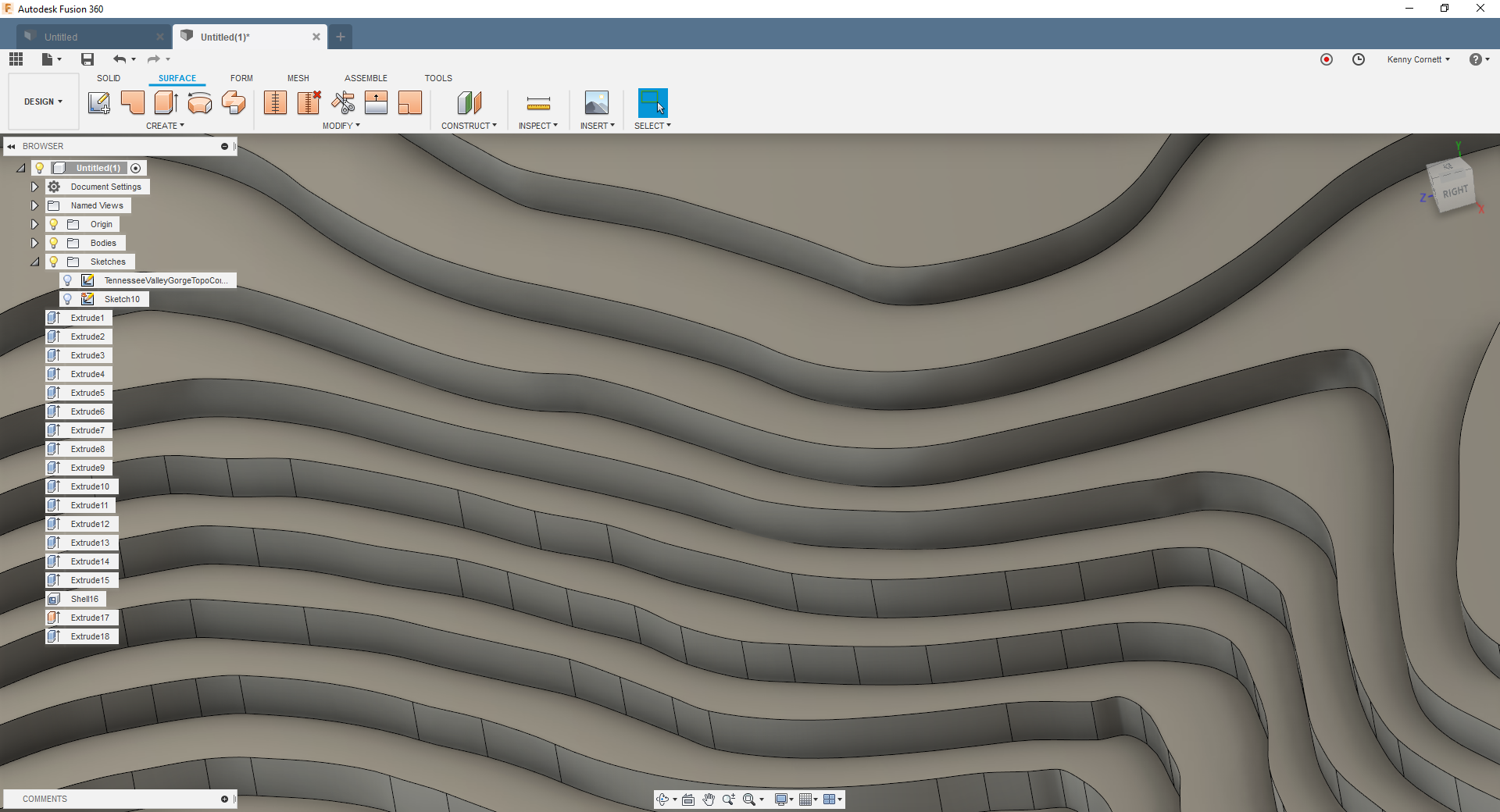Toggle visibility bulb of Origin folder
Image resolution: width=1500 pixels, height=812 pixels.
(54, 224)
